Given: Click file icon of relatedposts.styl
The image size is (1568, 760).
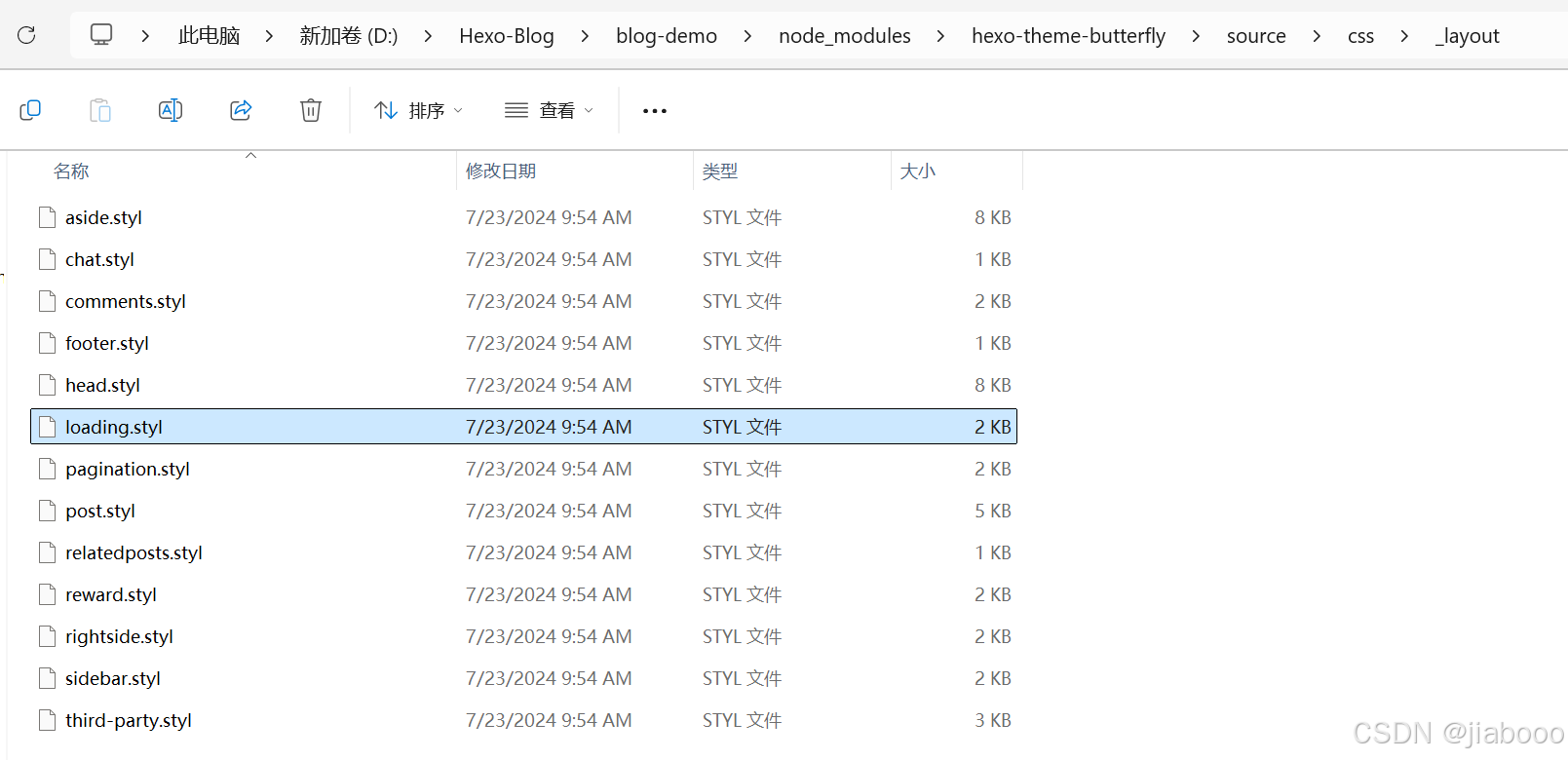Looking at the screenshot, I should click(x=47, y=552).
